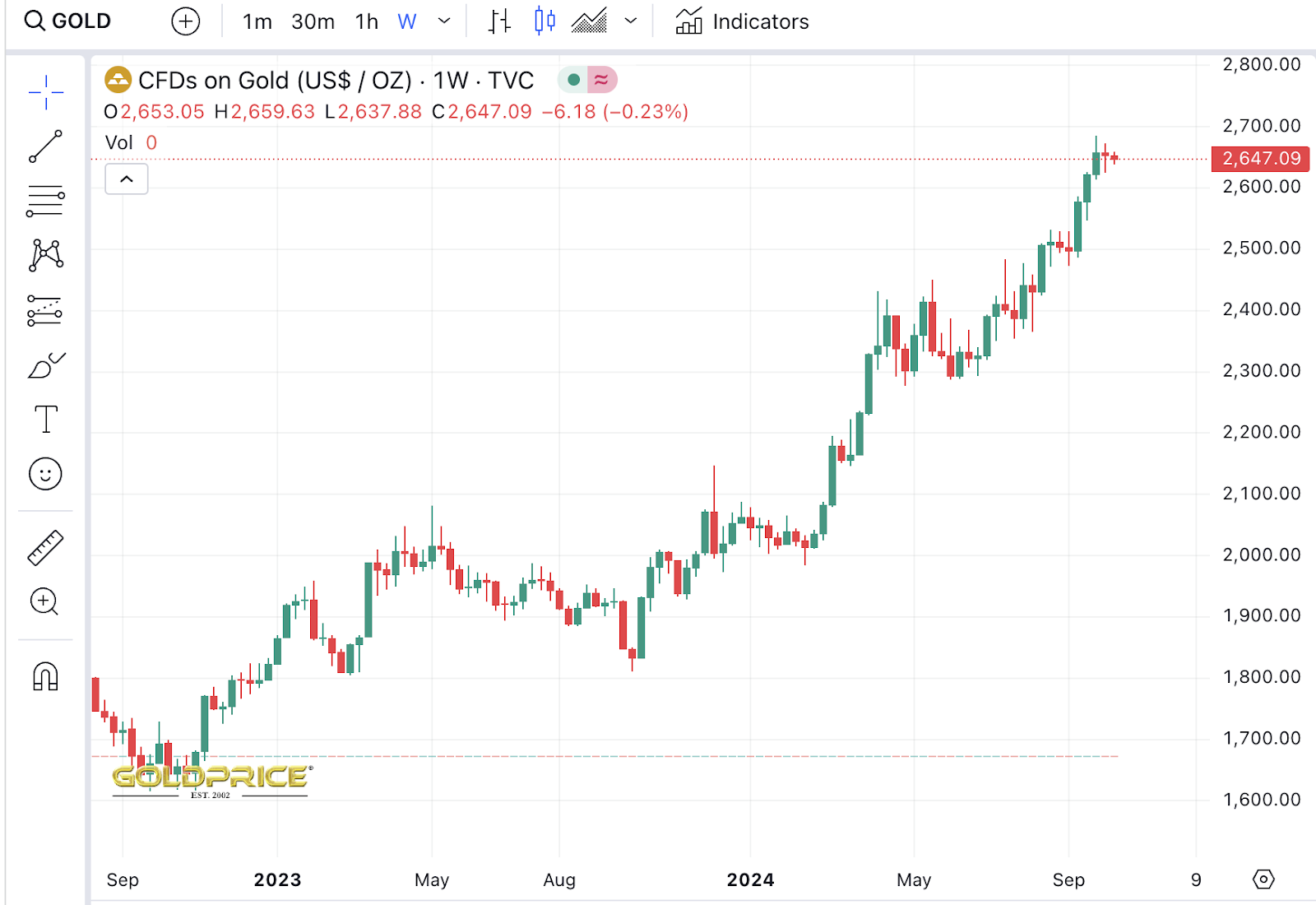Open the Indicators menu
1316x905 pixels.
coord(742,21)
